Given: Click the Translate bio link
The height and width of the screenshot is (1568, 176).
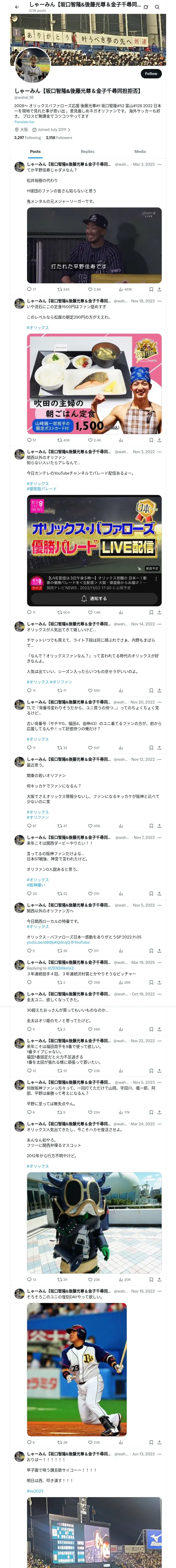Looking at the screenshot, I should click(x=24, y=122).
